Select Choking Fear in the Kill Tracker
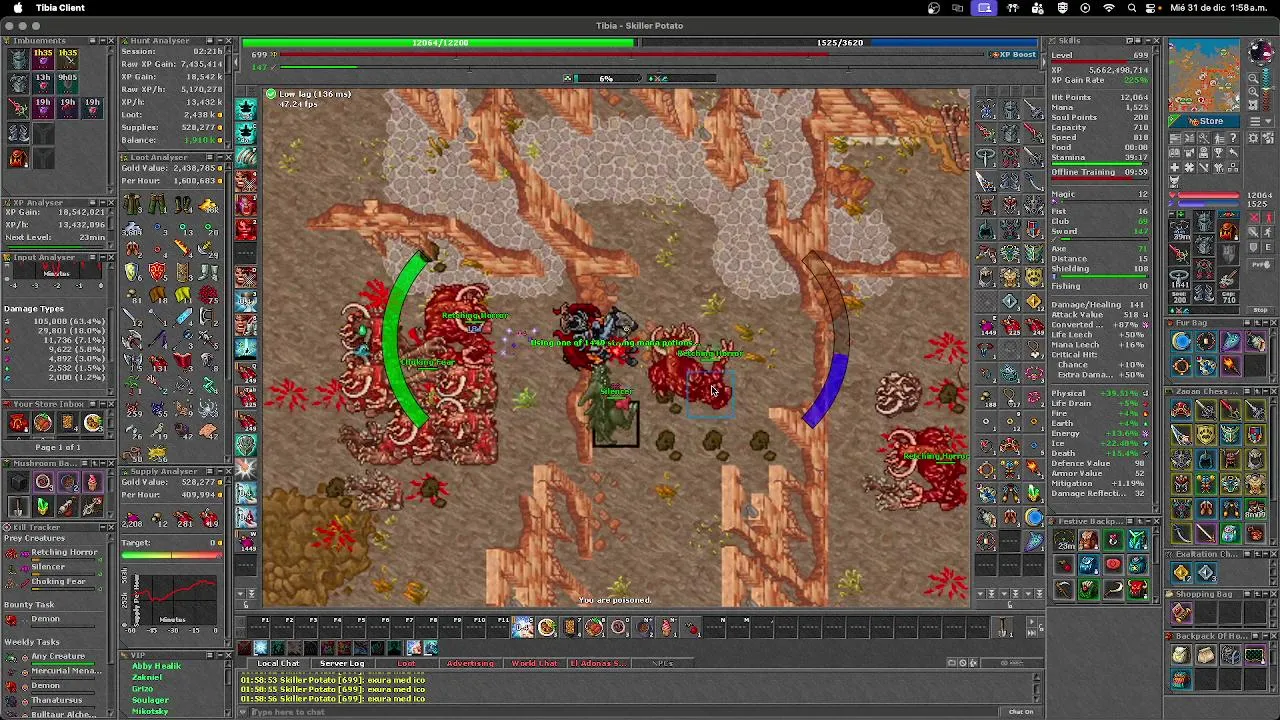This screenshot has width=1280, height=720. (58, 581)
